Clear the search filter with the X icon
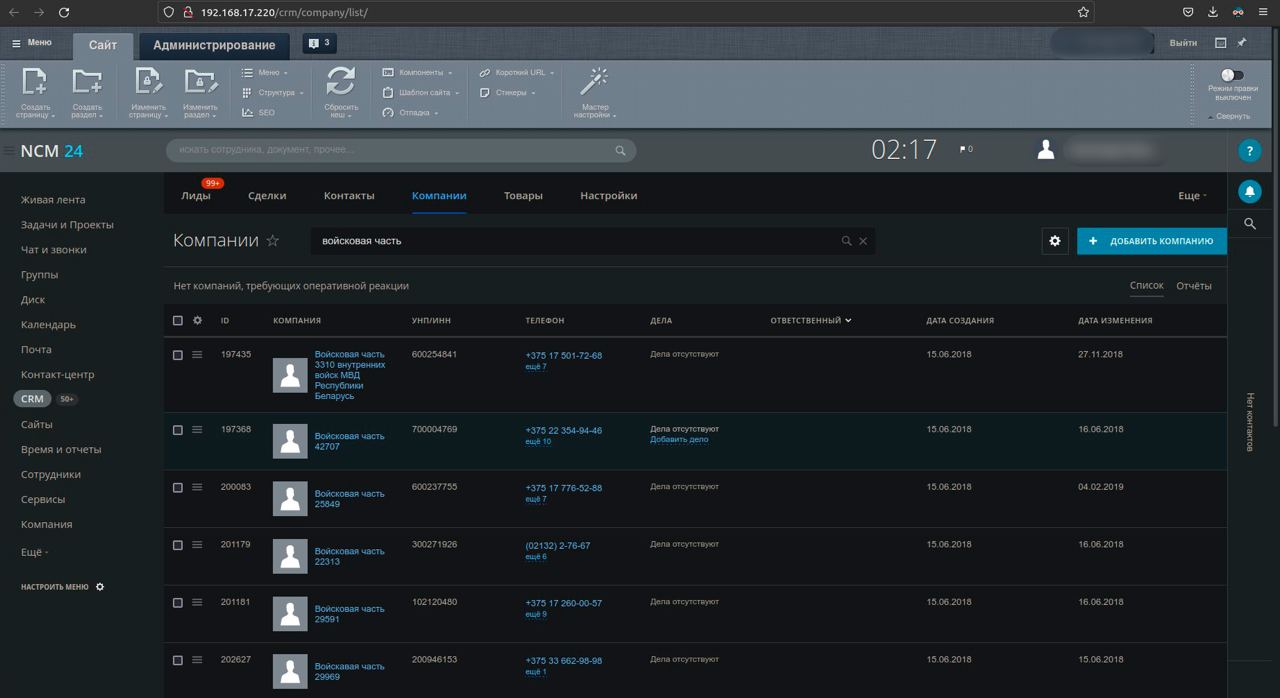 click(x=863, y=241)
